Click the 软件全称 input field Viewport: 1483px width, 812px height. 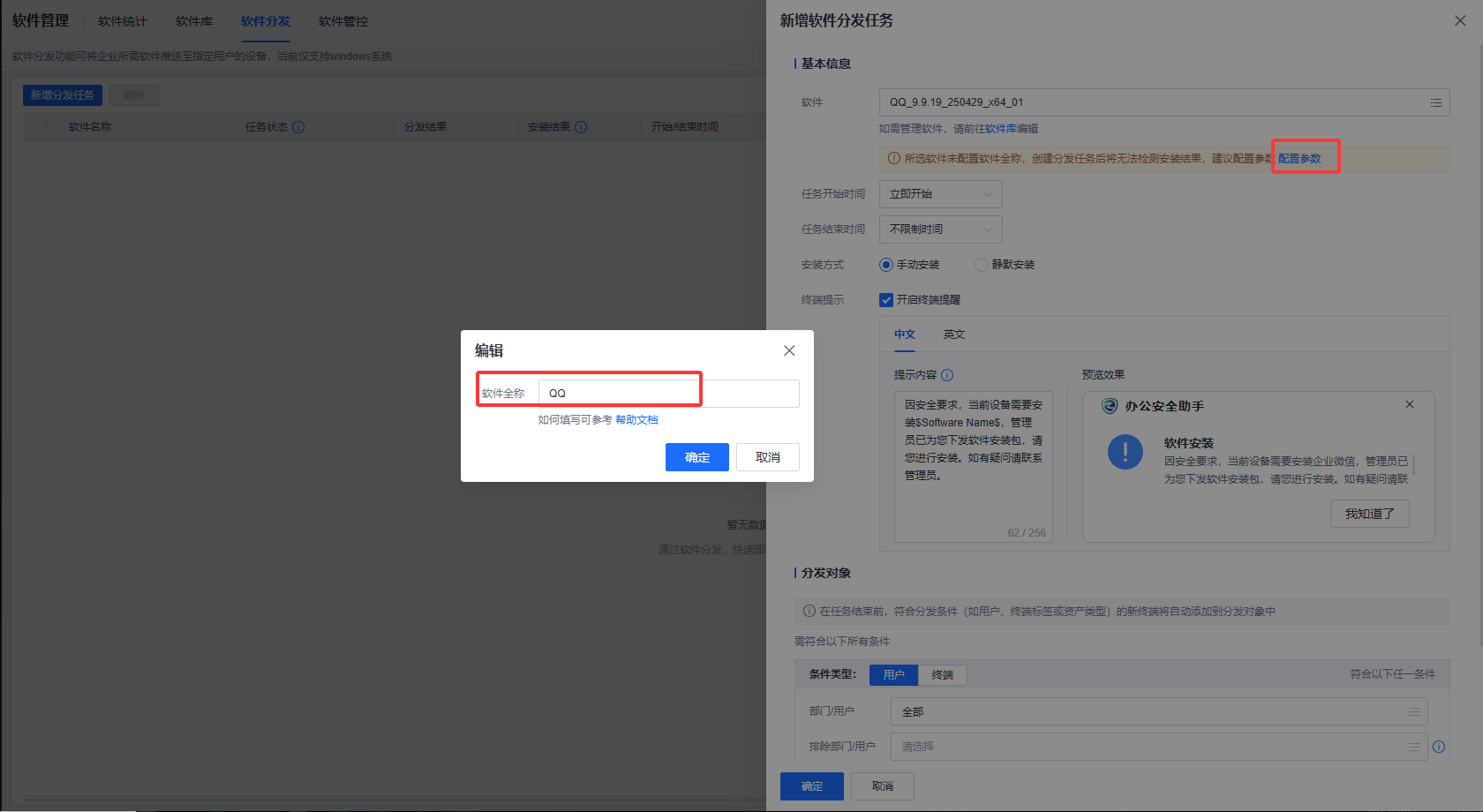pyautogui.click(x=668, y=394)
